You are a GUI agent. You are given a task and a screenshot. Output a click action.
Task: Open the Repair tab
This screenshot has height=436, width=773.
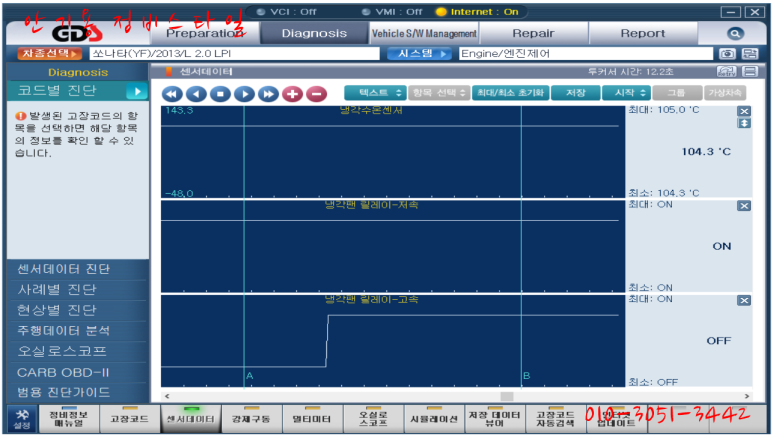533,33
